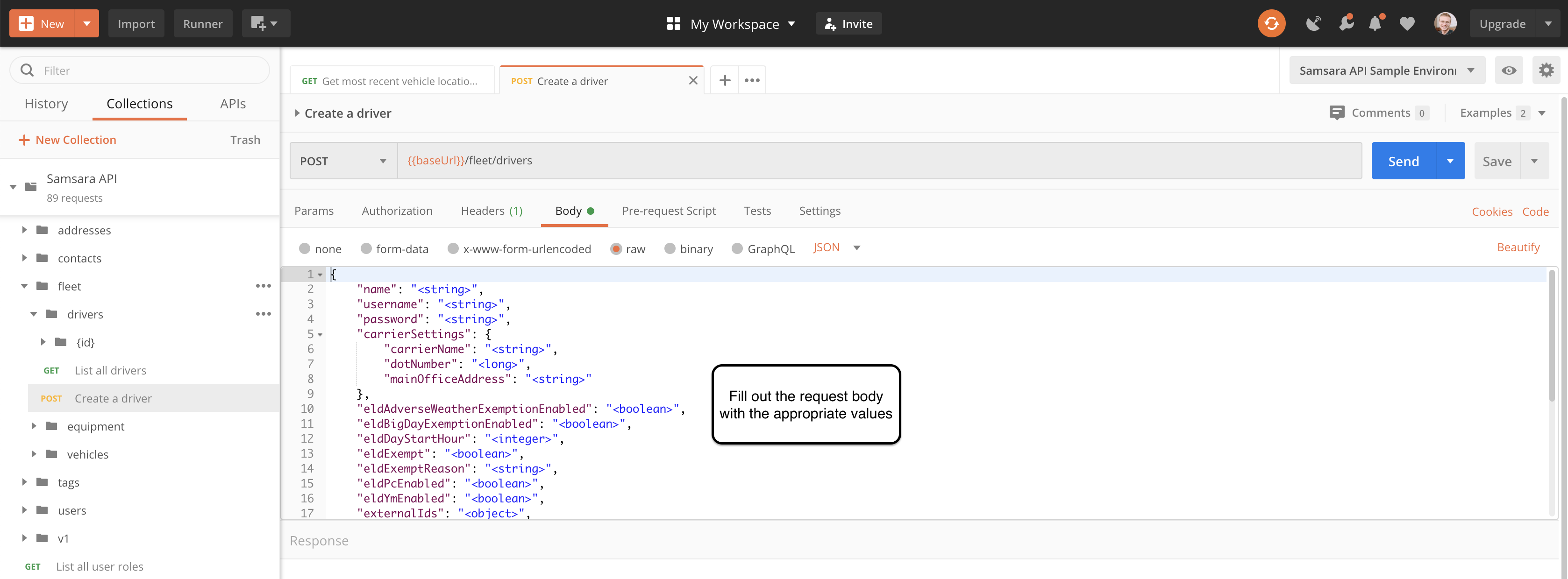Expand the {id} folder
The image size is (1568, 579).
point(43,342)
